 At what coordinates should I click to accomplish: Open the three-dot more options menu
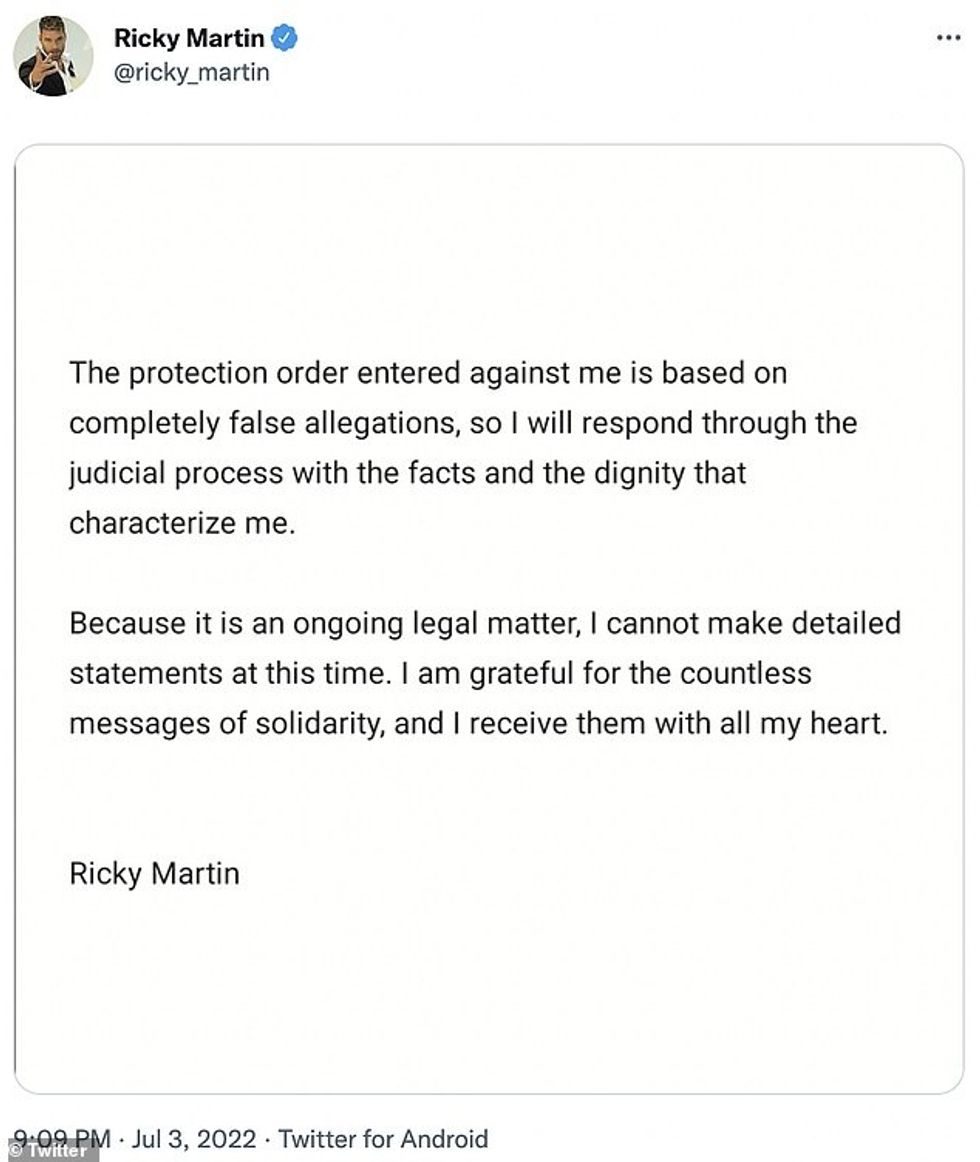click(x=947, y=38)
